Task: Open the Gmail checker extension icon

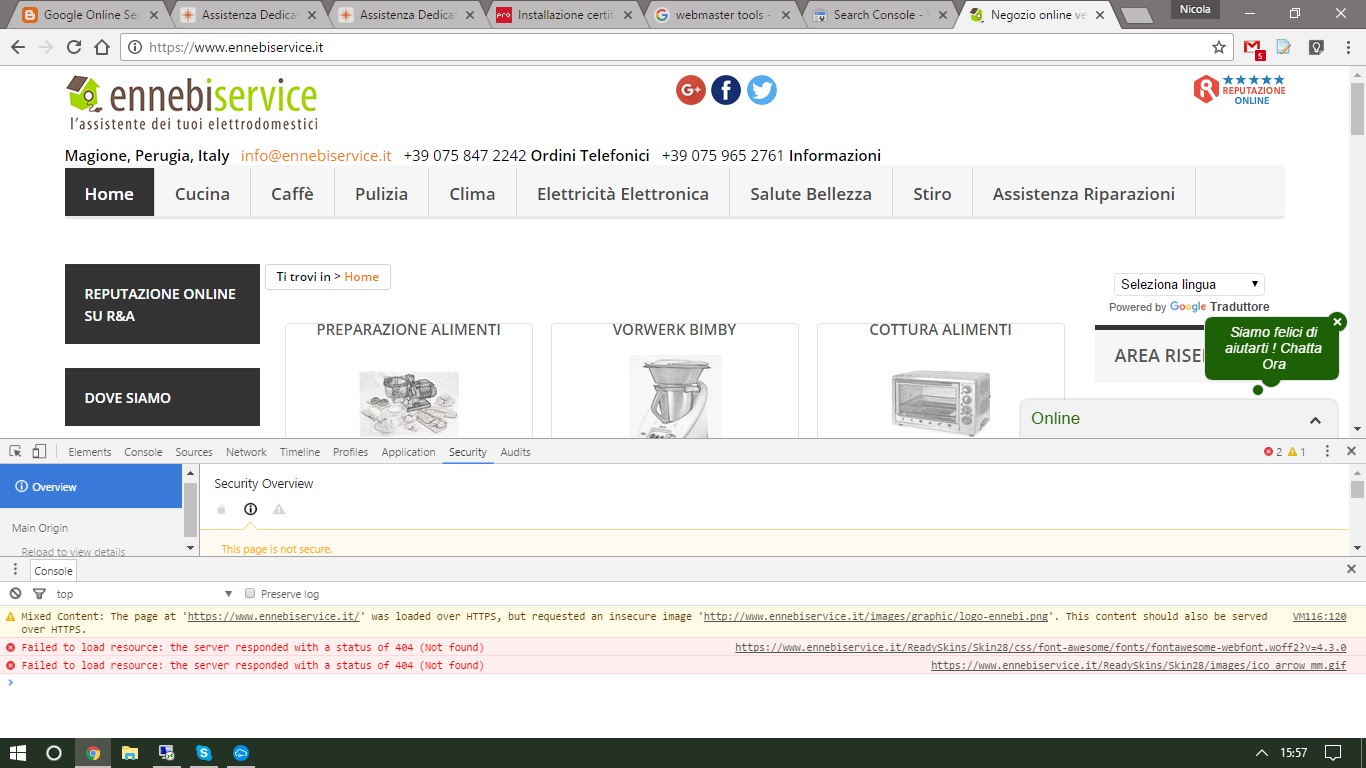Action: pos(1254,47)
